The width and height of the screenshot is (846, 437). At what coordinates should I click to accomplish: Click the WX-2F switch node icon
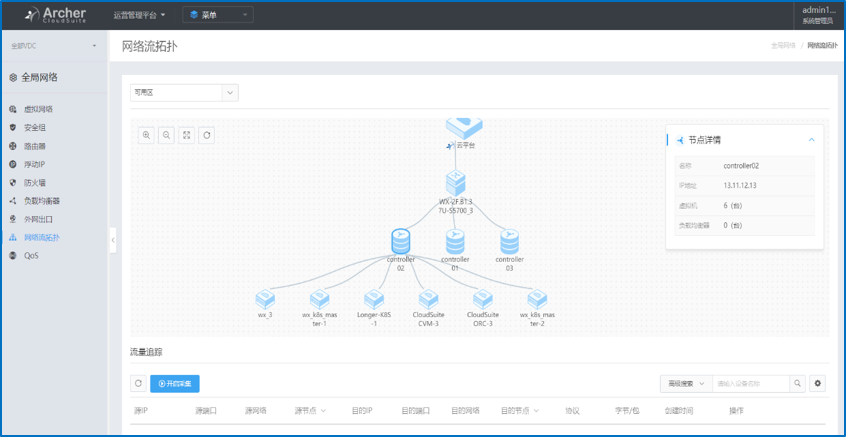455,183
